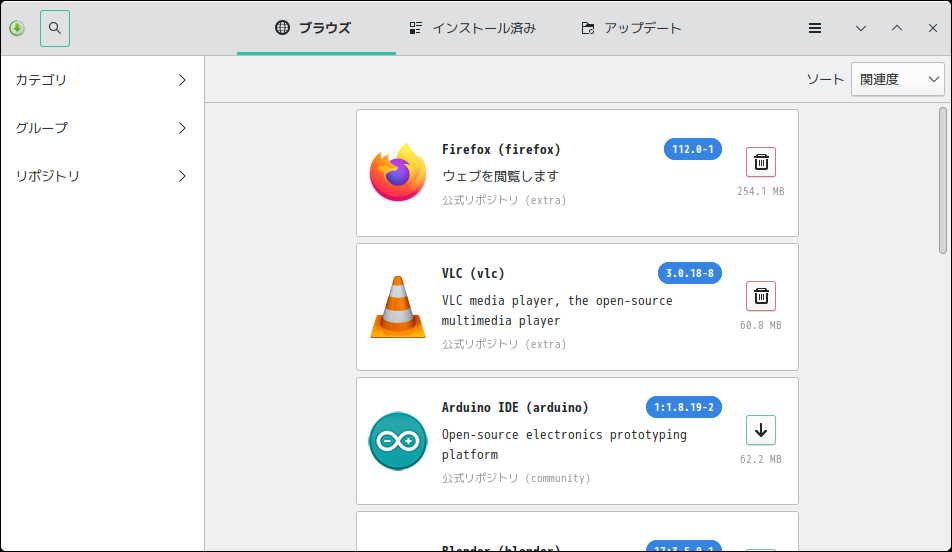
Task: Click the ウェブを閲覧します description
Action: [500, 176]
